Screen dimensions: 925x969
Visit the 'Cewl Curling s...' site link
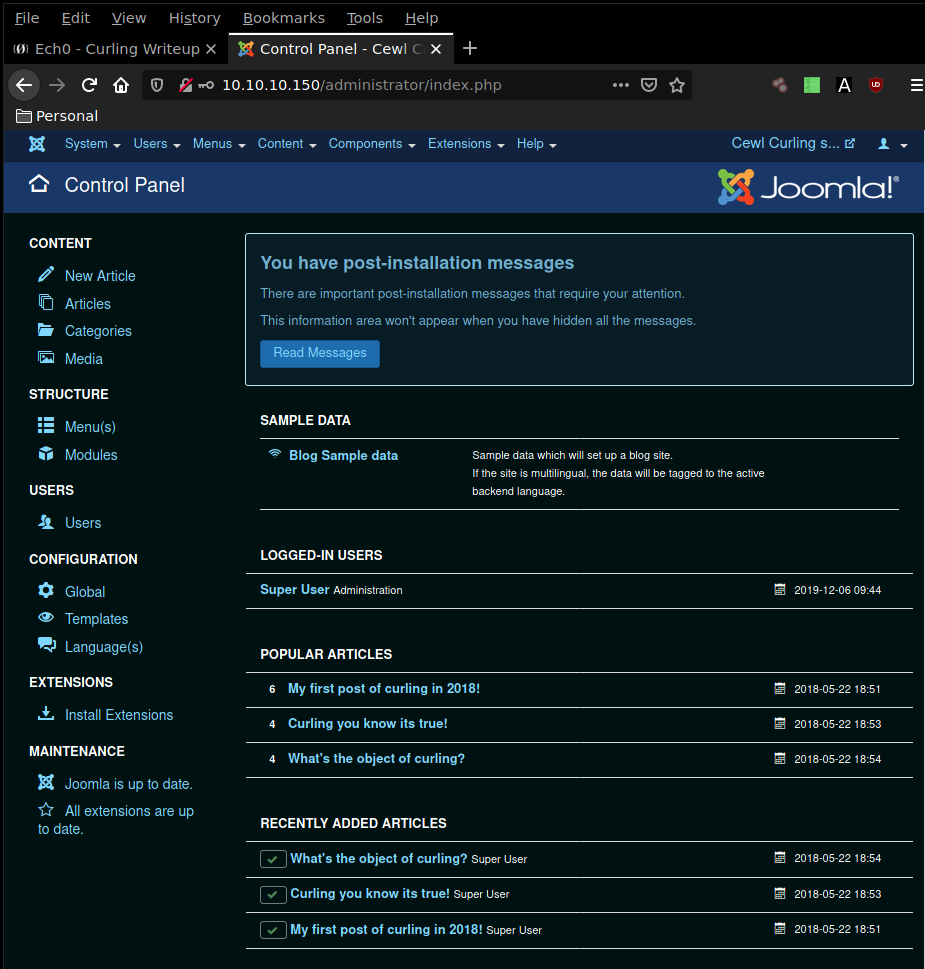tap(793, 143)
